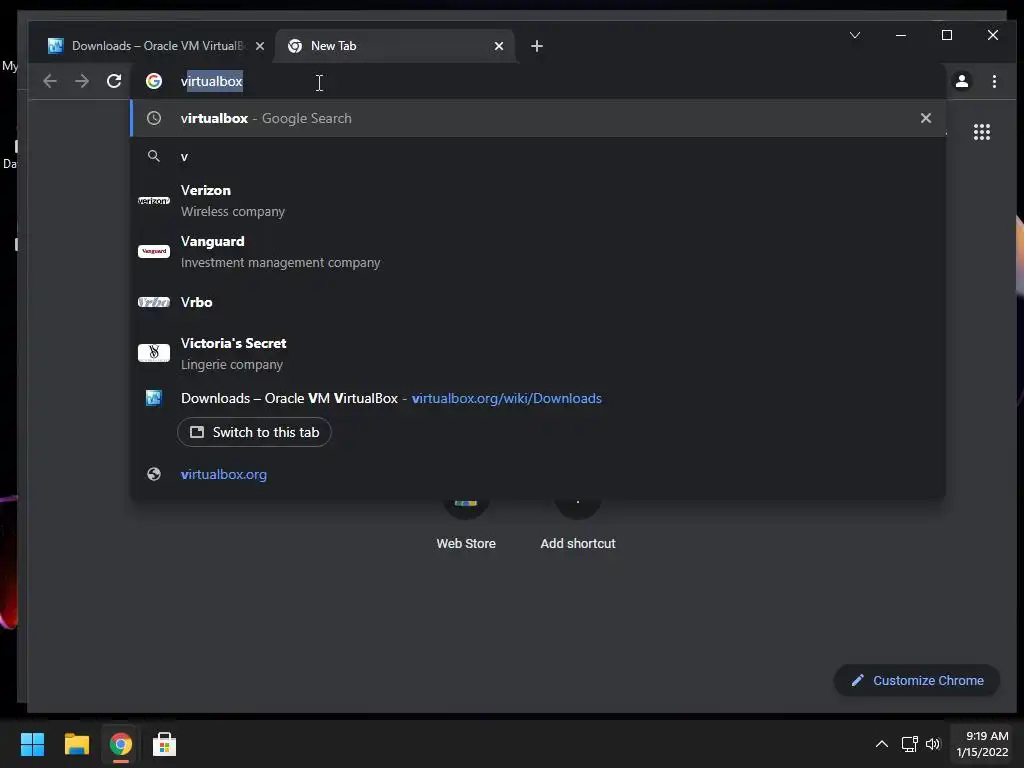The height and width of the screenshot is (768, 1024).
Task: Click the network icon in the system tray
Action: pyautogui.click(x=910, y=744)
